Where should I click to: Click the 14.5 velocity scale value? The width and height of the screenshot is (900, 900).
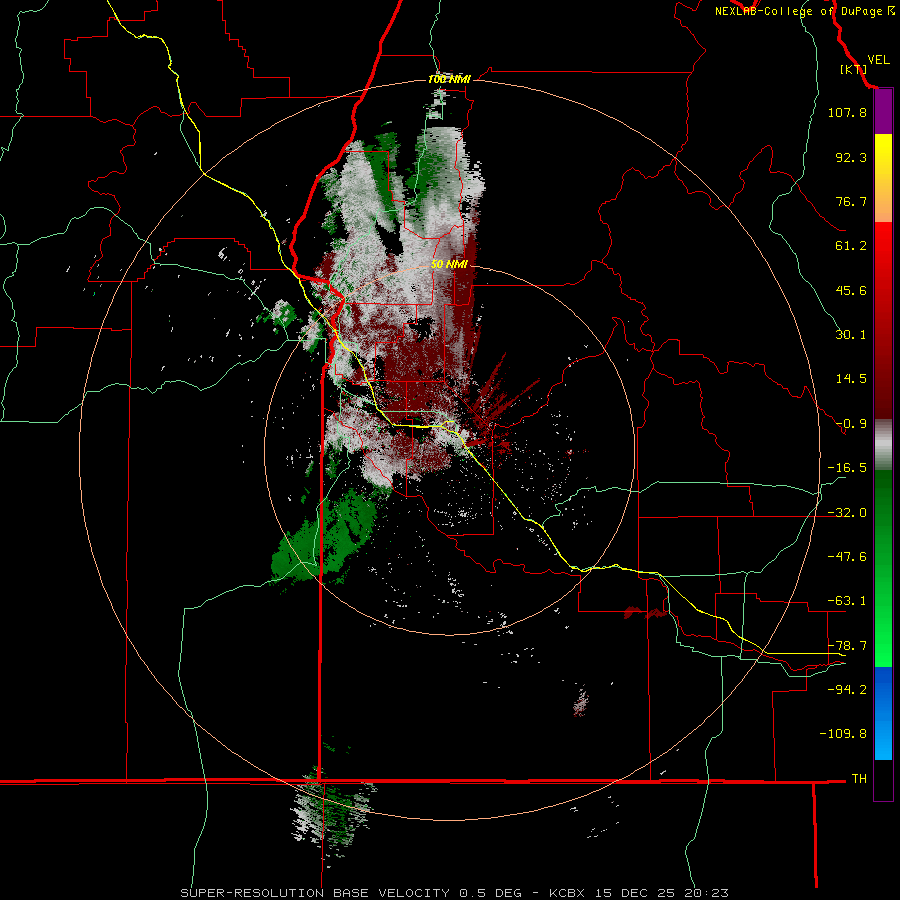(851, 379)
